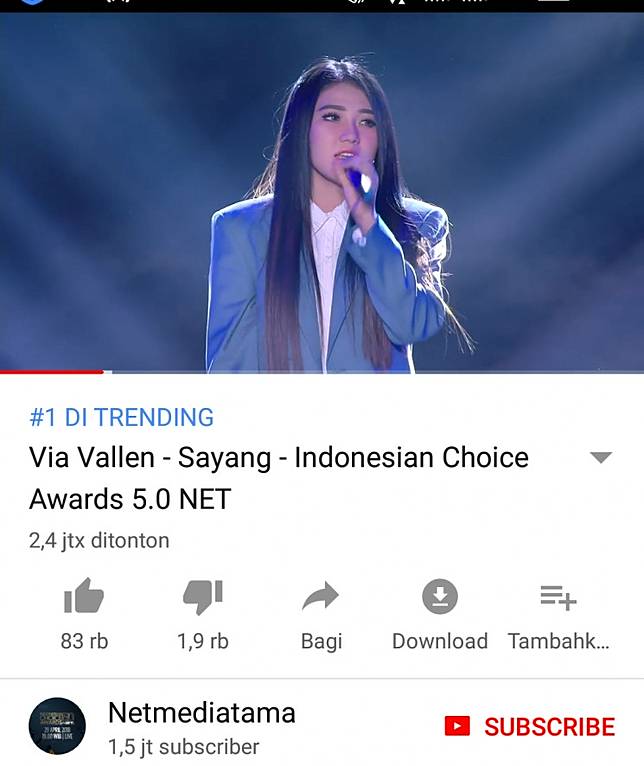Tap the video player showing the singer
This screenshot has width=644, height=766.
[322, 192]
